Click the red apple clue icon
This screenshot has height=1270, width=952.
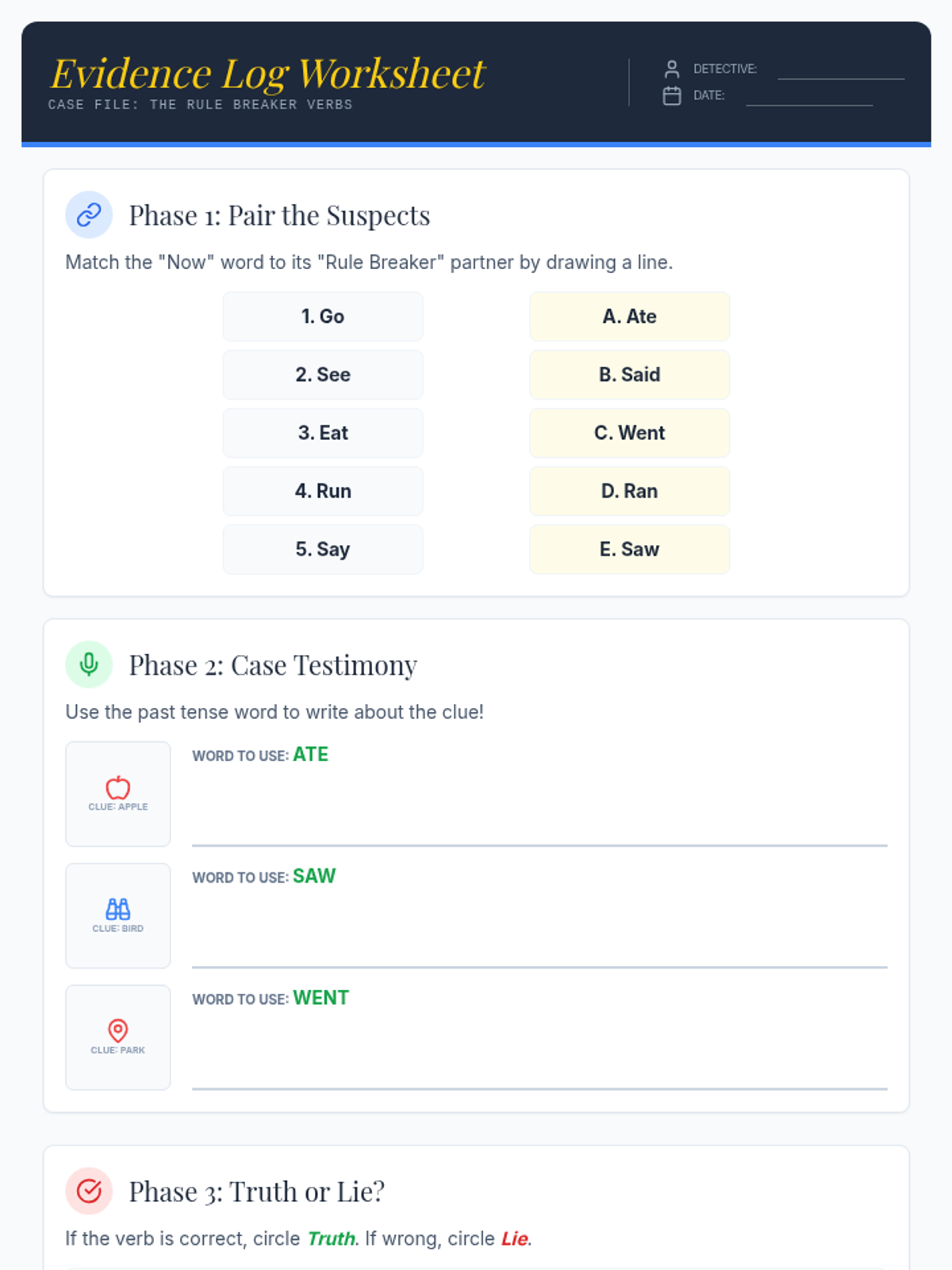tap(118, 787)
